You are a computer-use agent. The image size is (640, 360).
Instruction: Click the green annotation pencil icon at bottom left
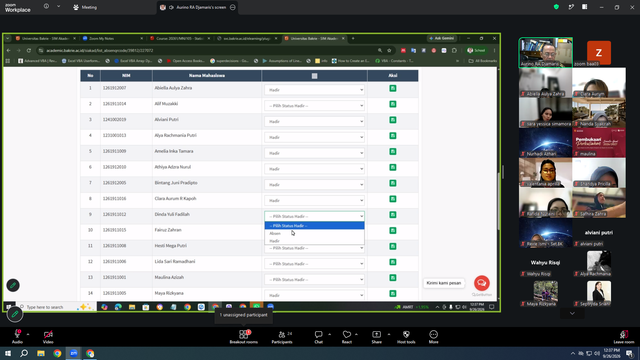(x=15, y=314)
